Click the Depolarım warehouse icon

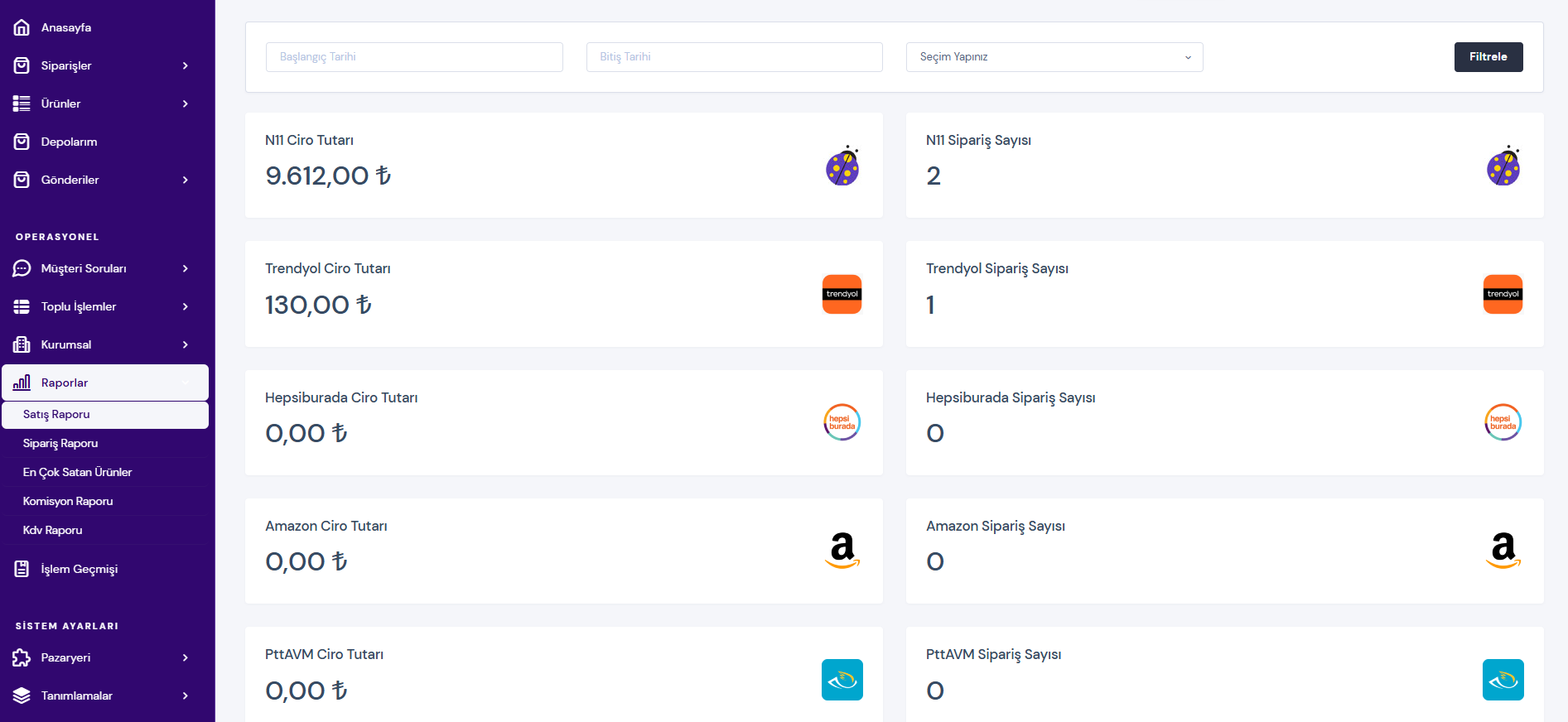[22, 142]
